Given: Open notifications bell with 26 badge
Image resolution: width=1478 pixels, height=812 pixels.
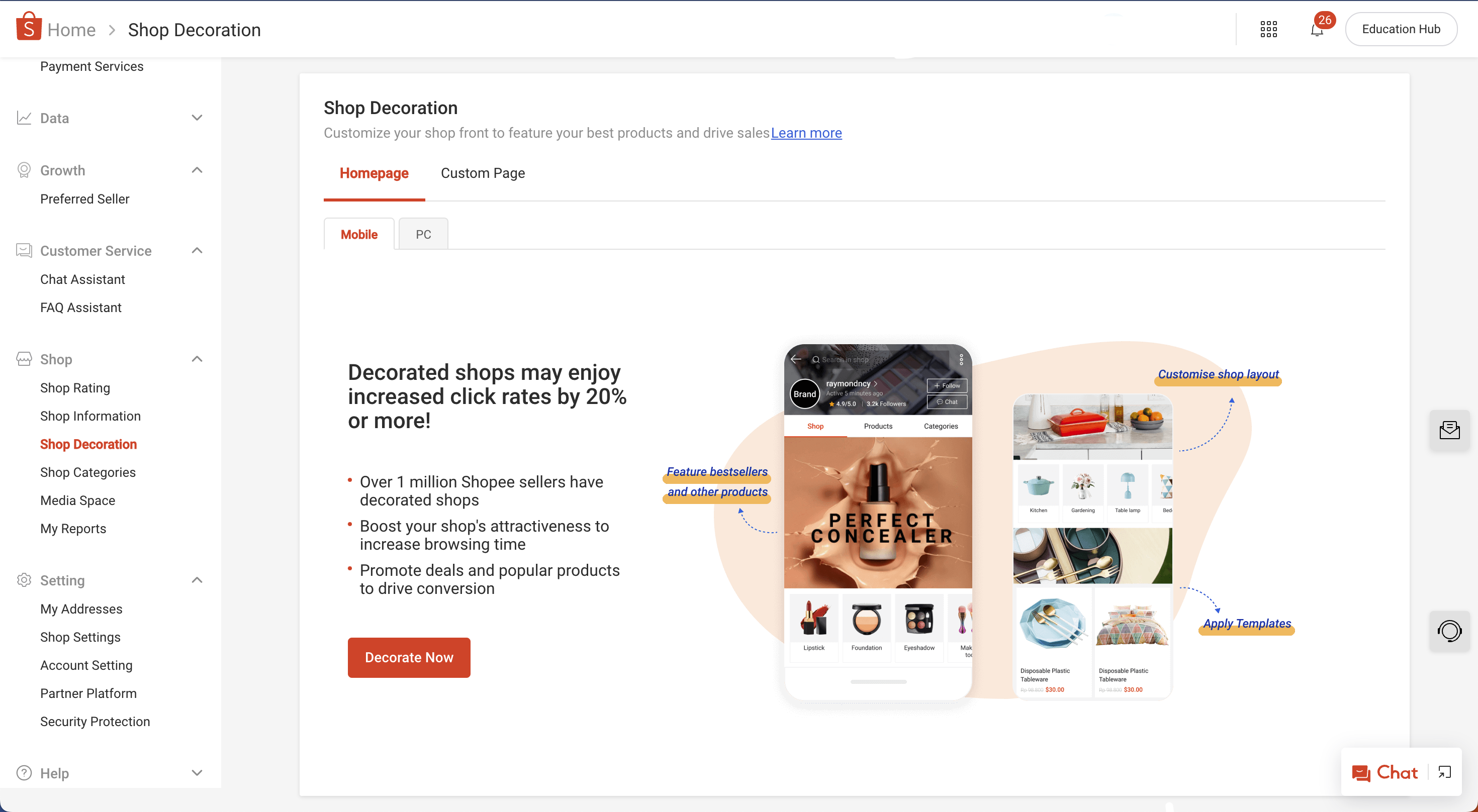Looking at the screenshot, I should click(x=1317, y=30).
